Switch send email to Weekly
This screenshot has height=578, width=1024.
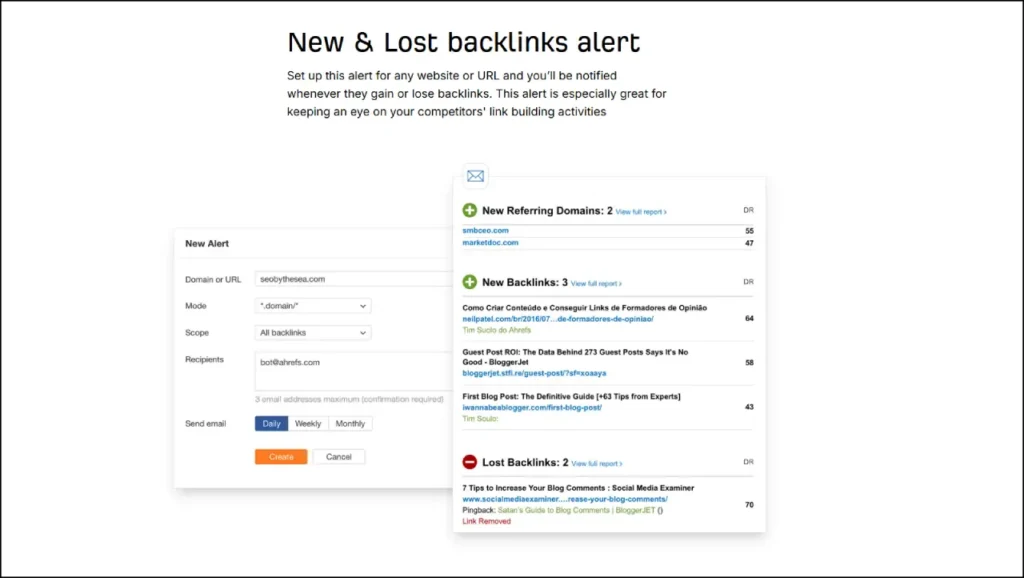308,423
